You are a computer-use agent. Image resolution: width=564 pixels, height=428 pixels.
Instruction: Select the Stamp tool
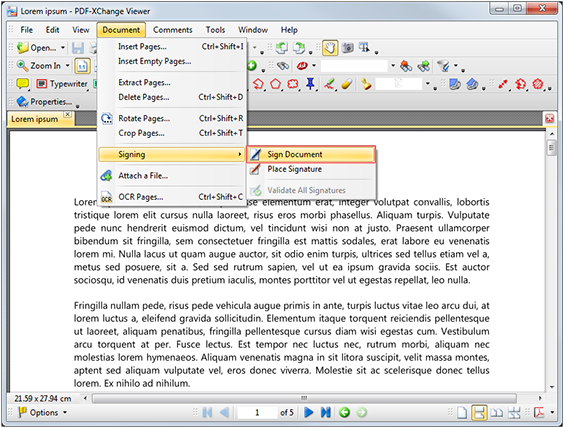tap(366, 84)
